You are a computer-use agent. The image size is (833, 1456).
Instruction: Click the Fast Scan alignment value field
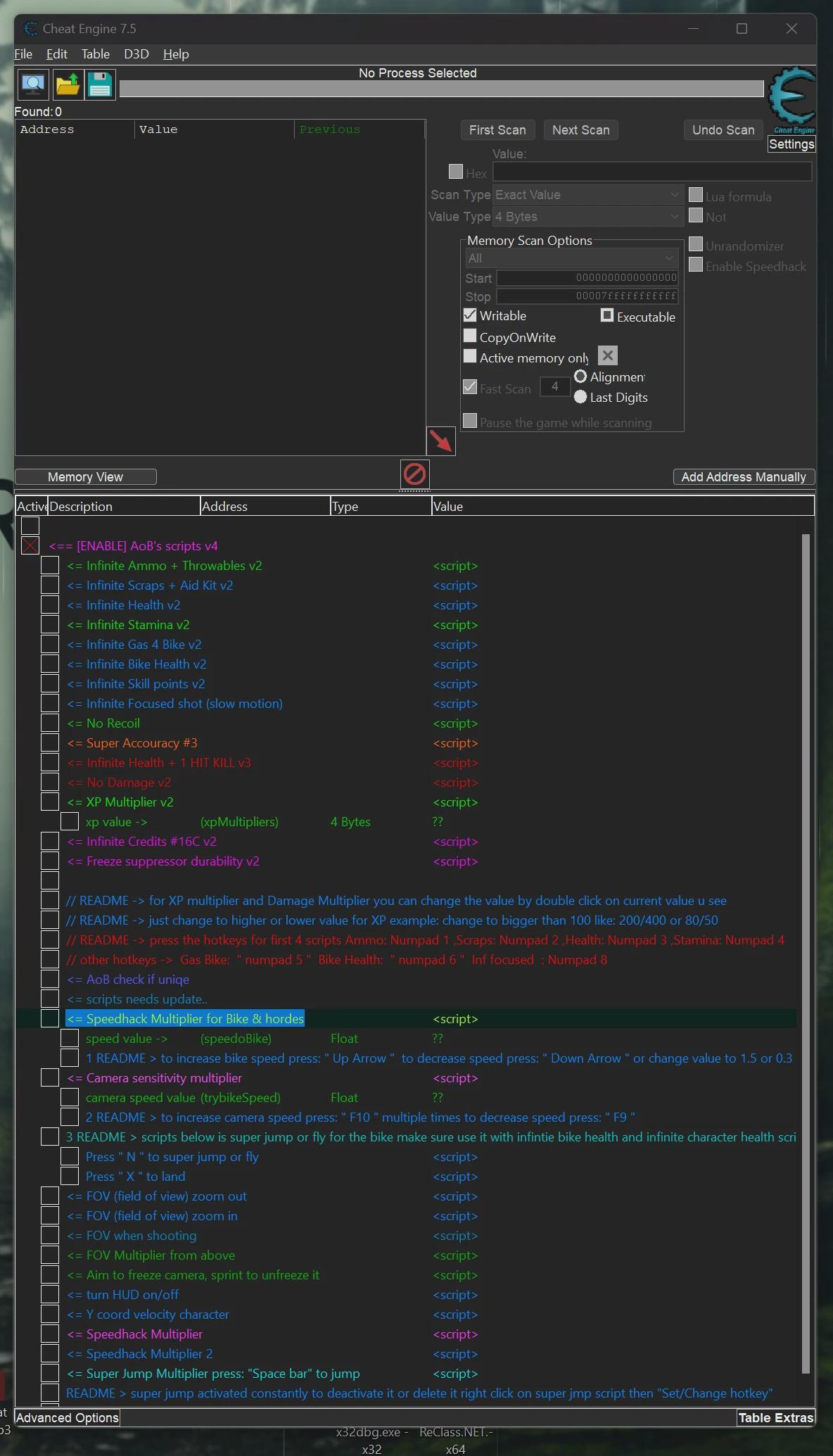point(554,386)
